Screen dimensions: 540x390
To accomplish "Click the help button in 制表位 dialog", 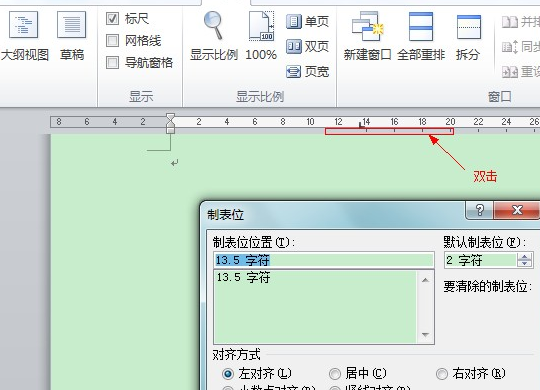I will point(479,210).
